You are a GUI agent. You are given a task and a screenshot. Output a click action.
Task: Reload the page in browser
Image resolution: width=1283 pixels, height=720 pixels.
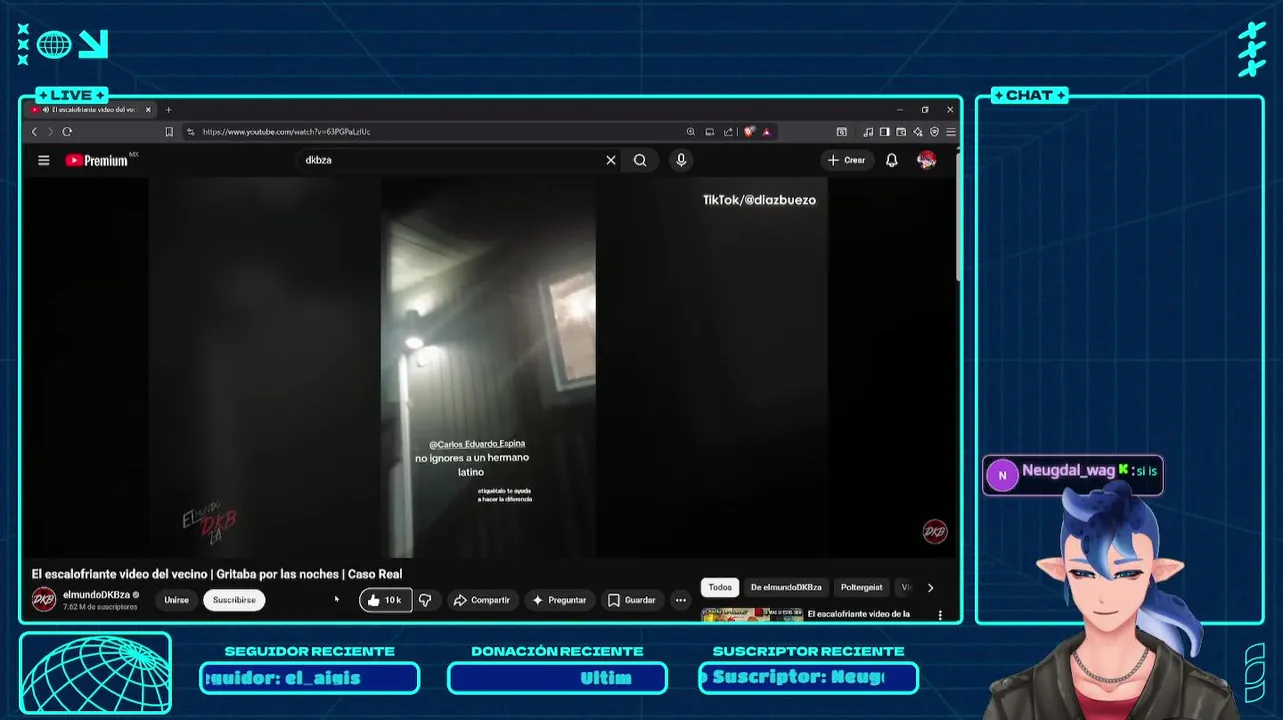tap(67, 132)
